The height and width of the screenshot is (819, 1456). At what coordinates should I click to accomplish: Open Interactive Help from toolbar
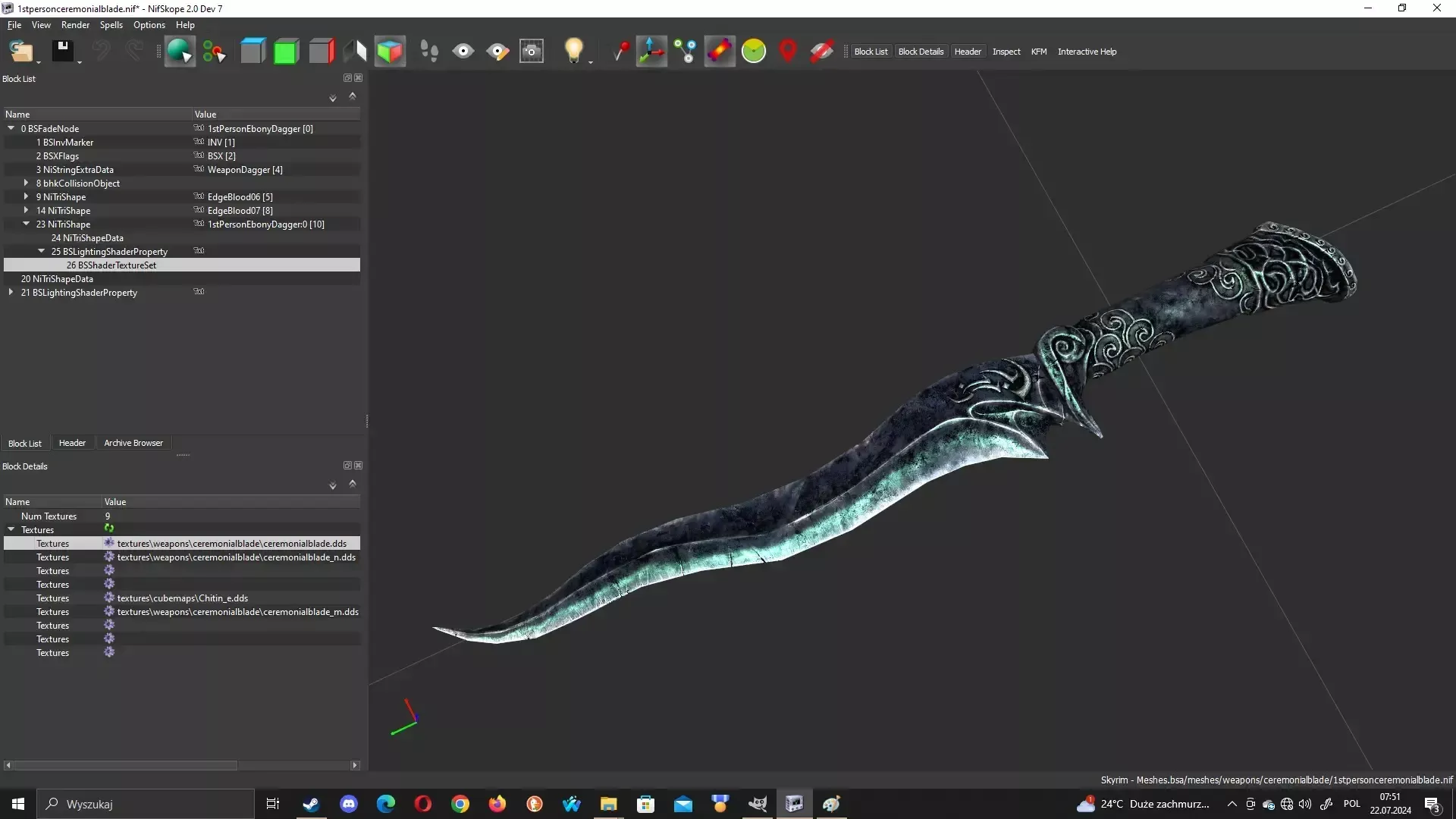[x=1087, y=52]
